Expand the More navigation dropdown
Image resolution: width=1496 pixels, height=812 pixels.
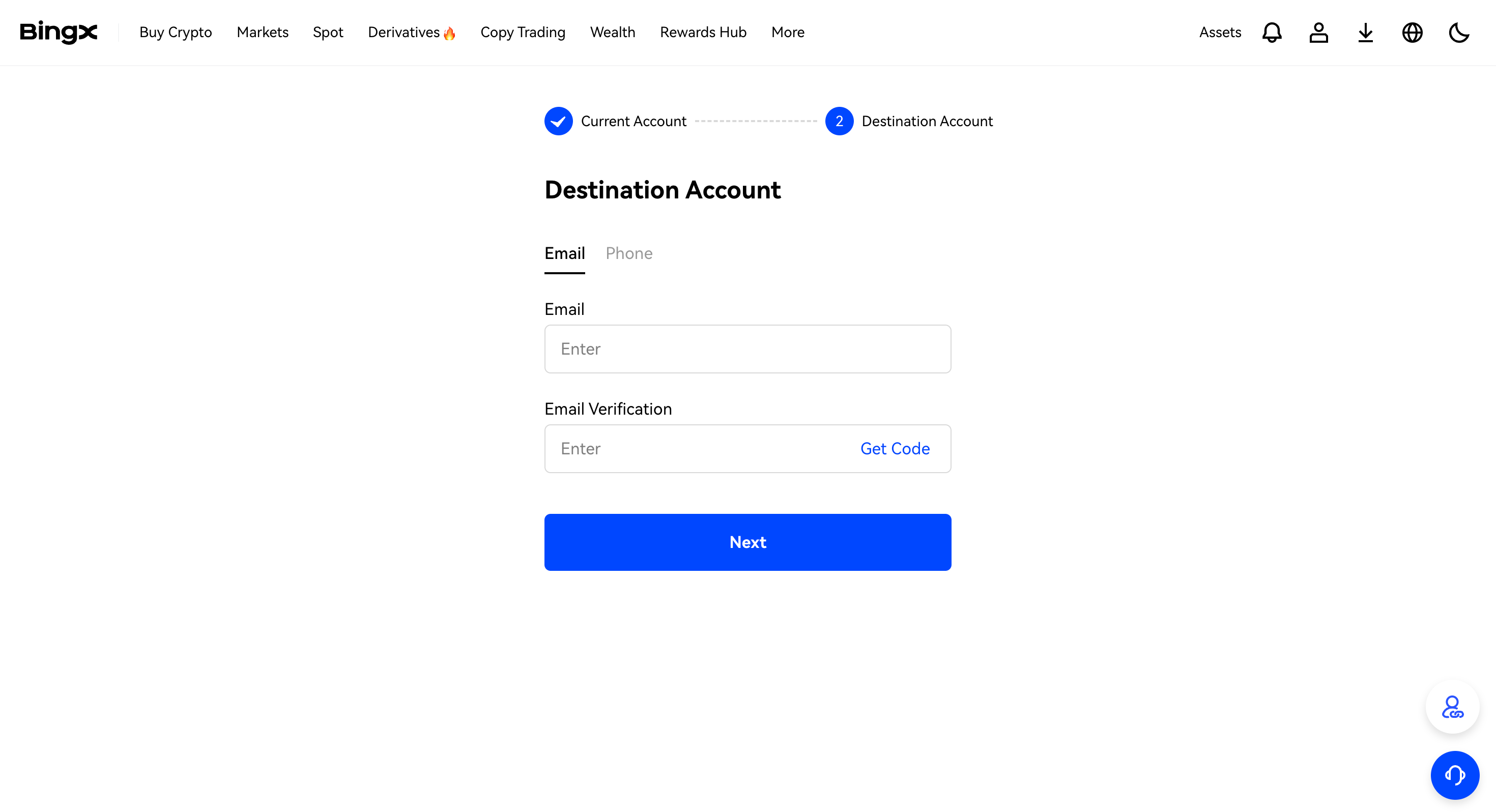(x=789, y=32)
